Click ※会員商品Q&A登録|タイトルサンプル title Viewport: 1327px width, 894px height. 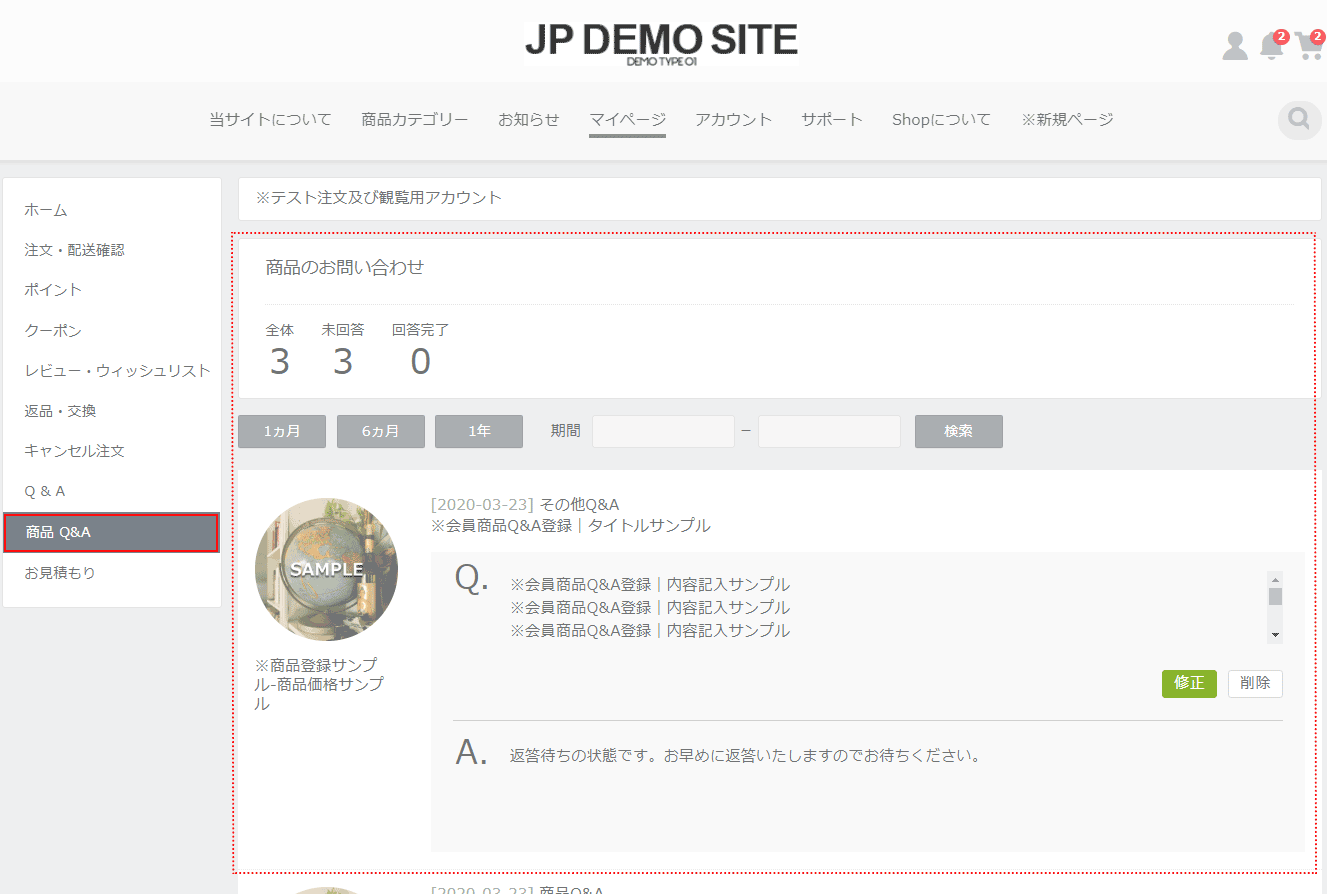(x=571, y=526)
